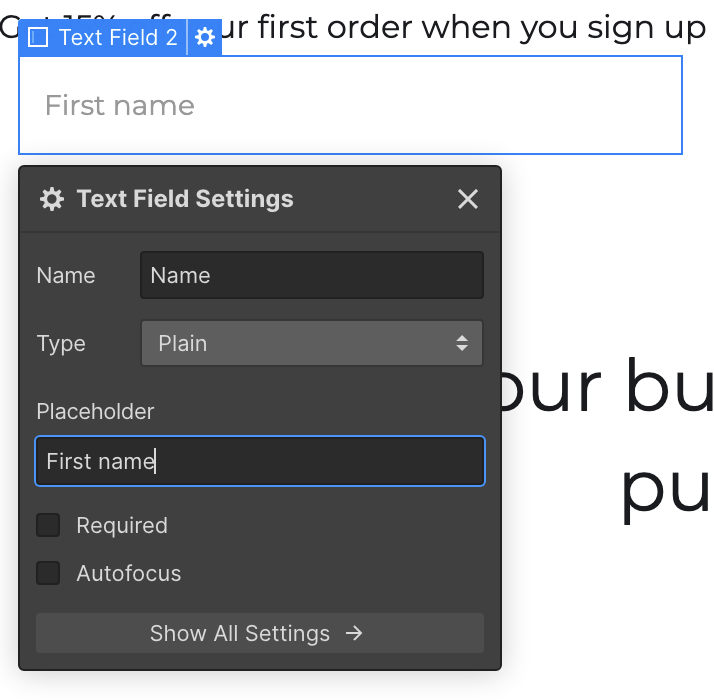Screen dimensions: 714x700
Task: Click the arrow icon in Show All Settings
Action: pos(354,633)
